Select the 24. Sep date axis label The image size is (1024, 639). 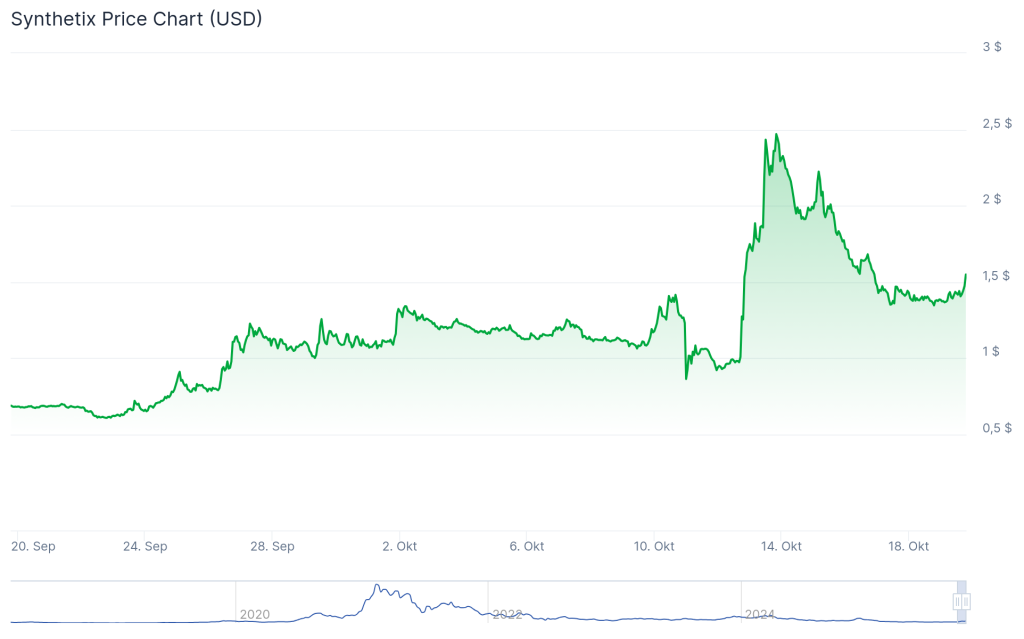145,546
